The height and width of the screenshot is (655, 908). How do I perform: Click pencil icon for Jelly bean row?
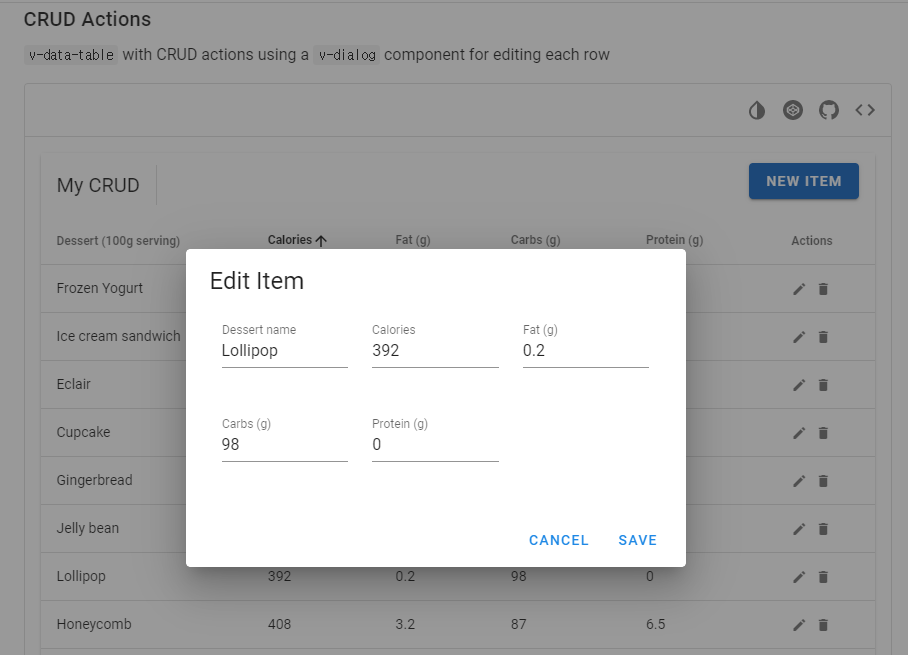799,529
